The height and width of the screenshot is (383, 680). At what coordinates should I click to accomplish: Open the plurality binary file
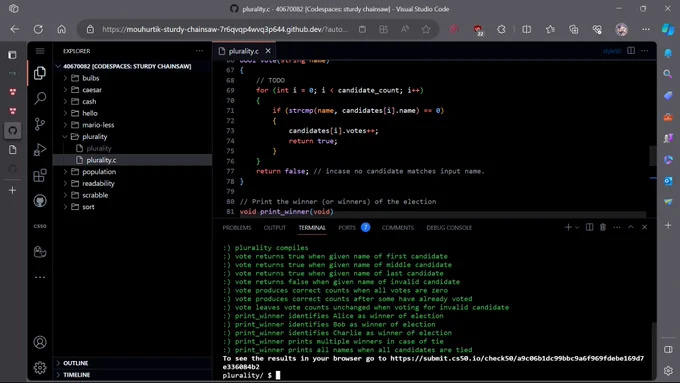[132, 148]
